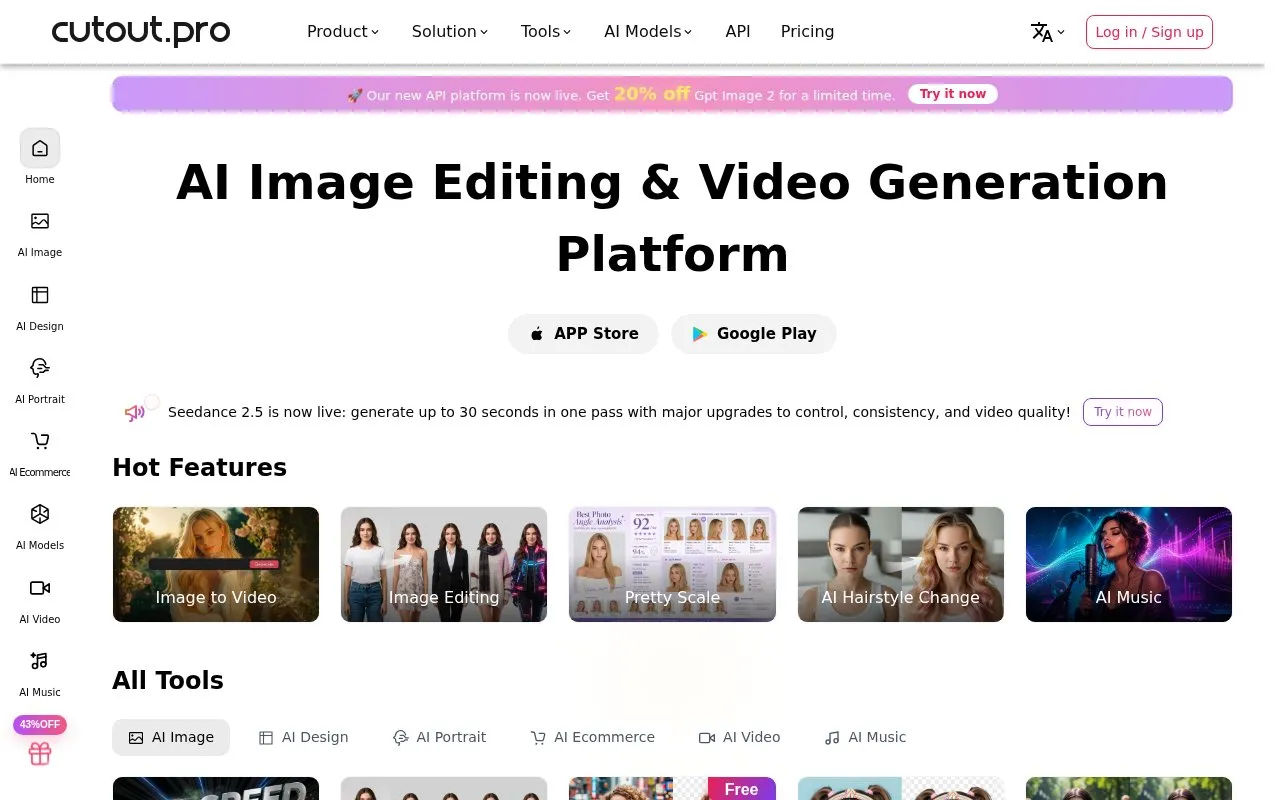Open the Image Editing feature card
This screenshot has height=800, width=1280.
pyautogui.click(x=444, y=564)
